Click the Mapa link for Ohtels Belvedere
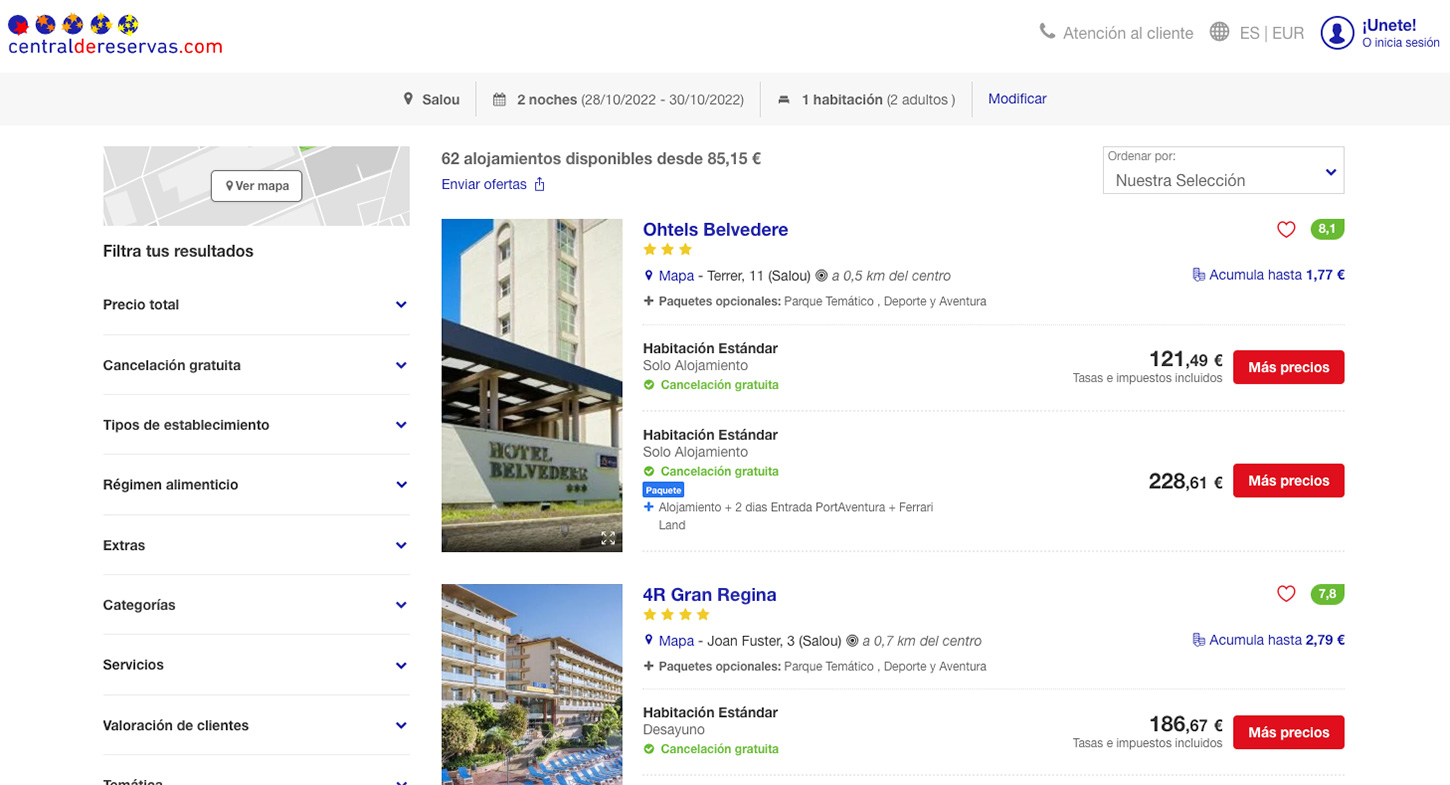1450x785 pixels. click(676, 276)
